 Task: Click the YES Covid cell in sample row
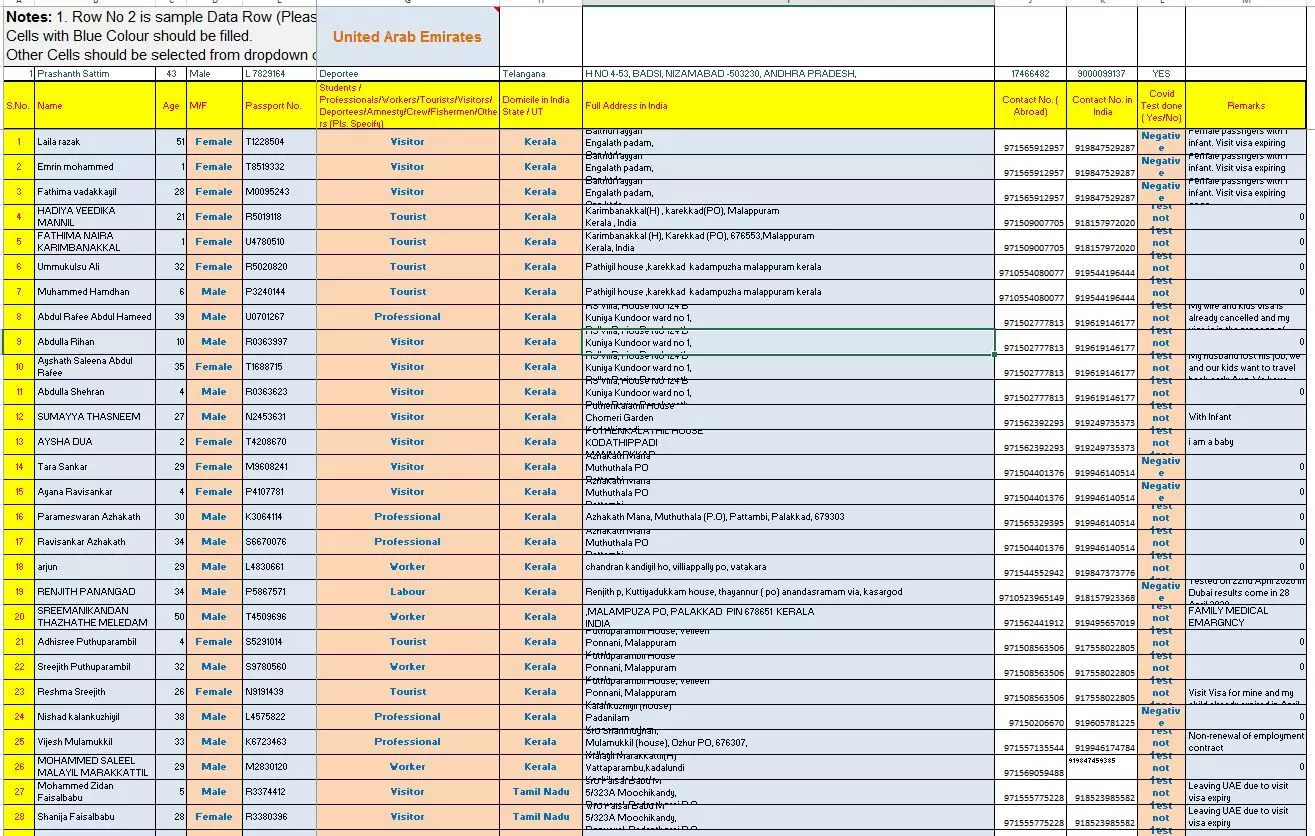(1160, 74)
